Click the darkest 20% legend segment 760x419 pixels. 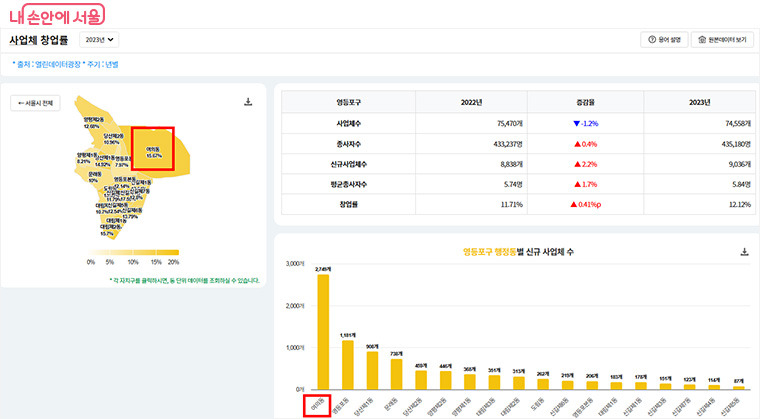pyautogui.click(x=168, y=252)
